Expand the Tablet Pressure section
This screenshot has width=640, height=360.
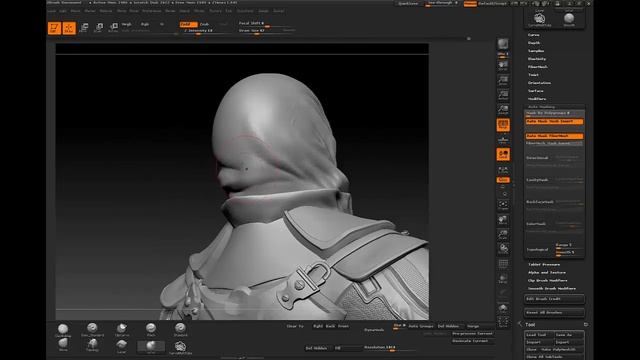pos(544,264)
